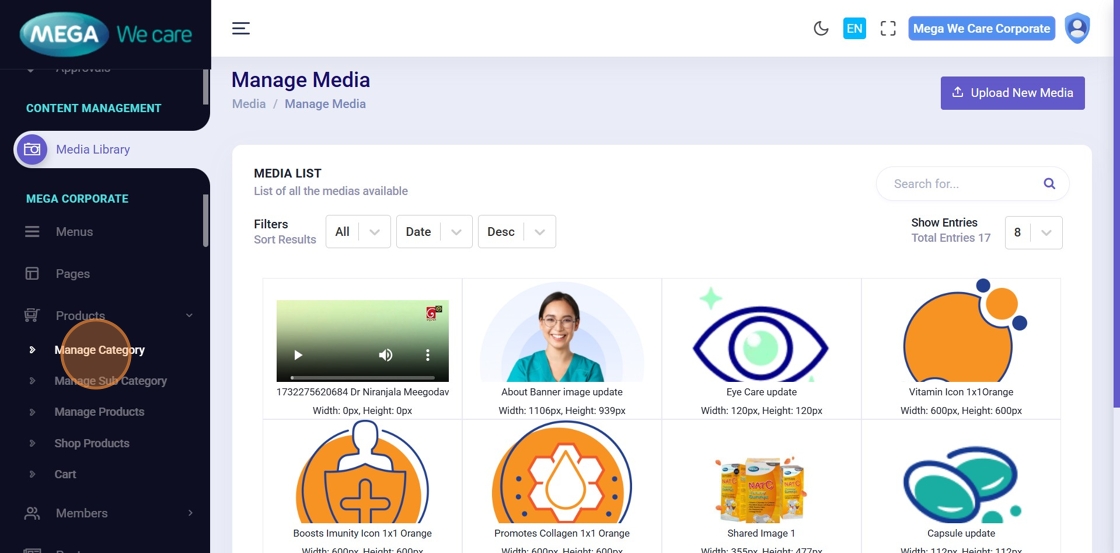Click the search magnifier icon
Screen dimensions: 1120x553
tap(1049, 184)
